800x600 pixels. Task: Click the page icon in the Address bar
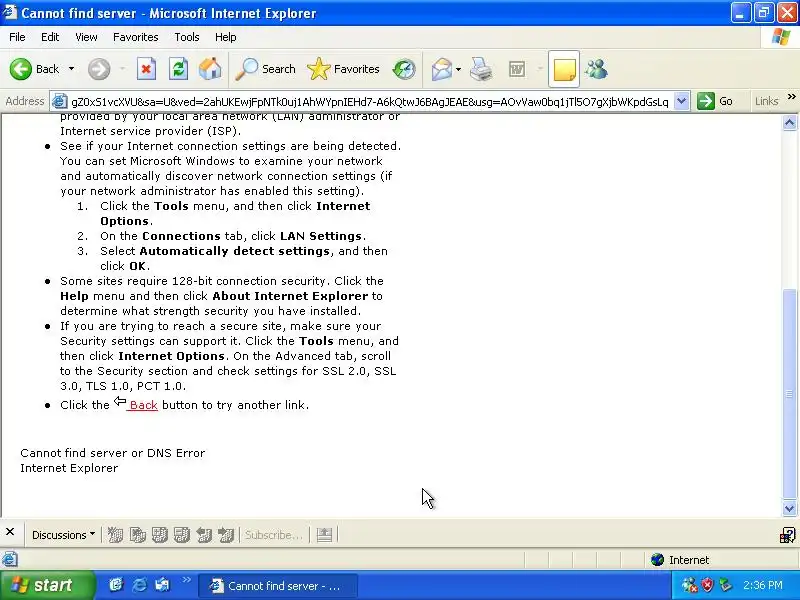coord(60,101)
